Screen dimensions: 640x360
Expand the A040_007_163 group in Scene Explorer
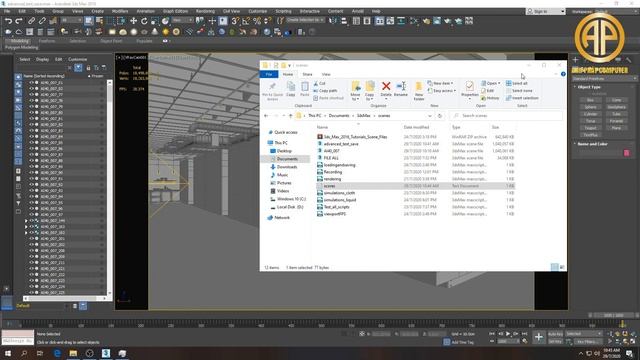(x=26, y=227)
